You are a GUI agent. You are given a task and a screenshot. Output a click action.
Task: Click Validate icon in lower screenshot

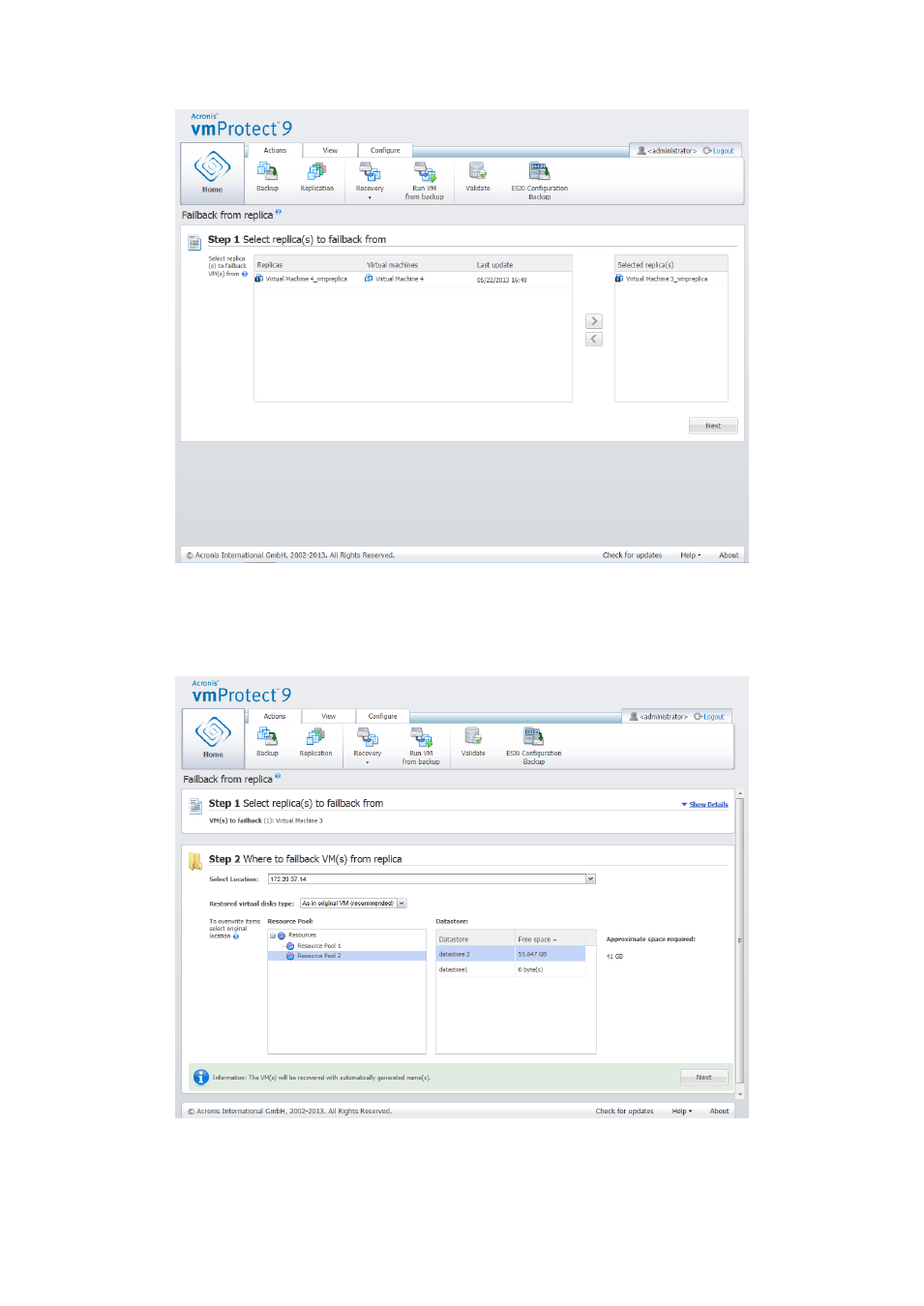click(473, 736)
